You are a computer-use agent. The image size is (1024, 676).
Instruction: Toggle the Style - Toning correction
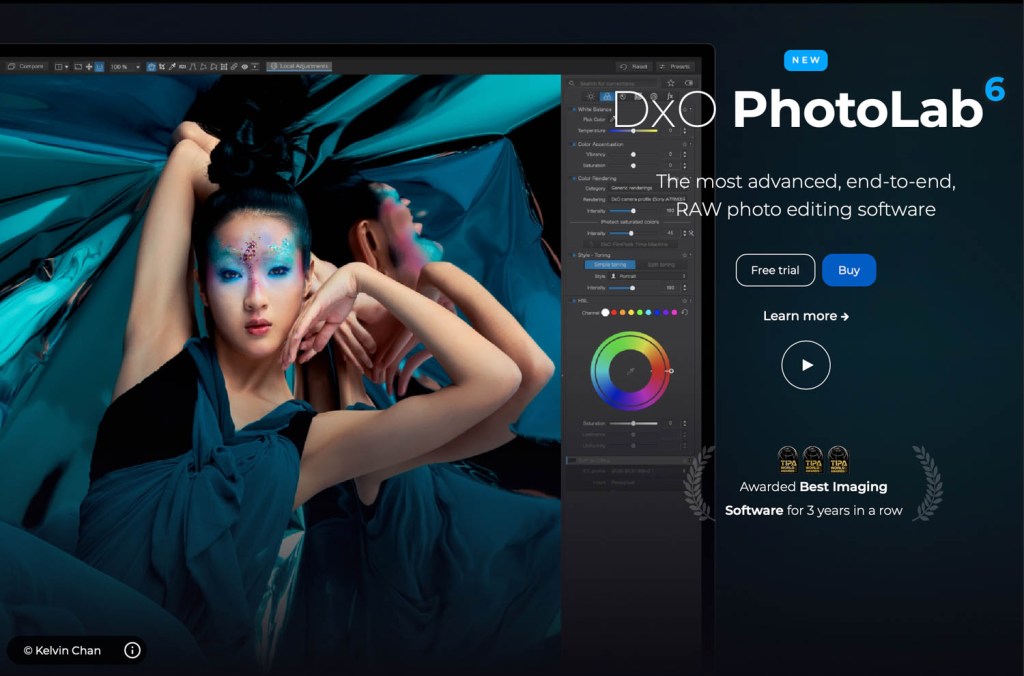pos(573,255)
